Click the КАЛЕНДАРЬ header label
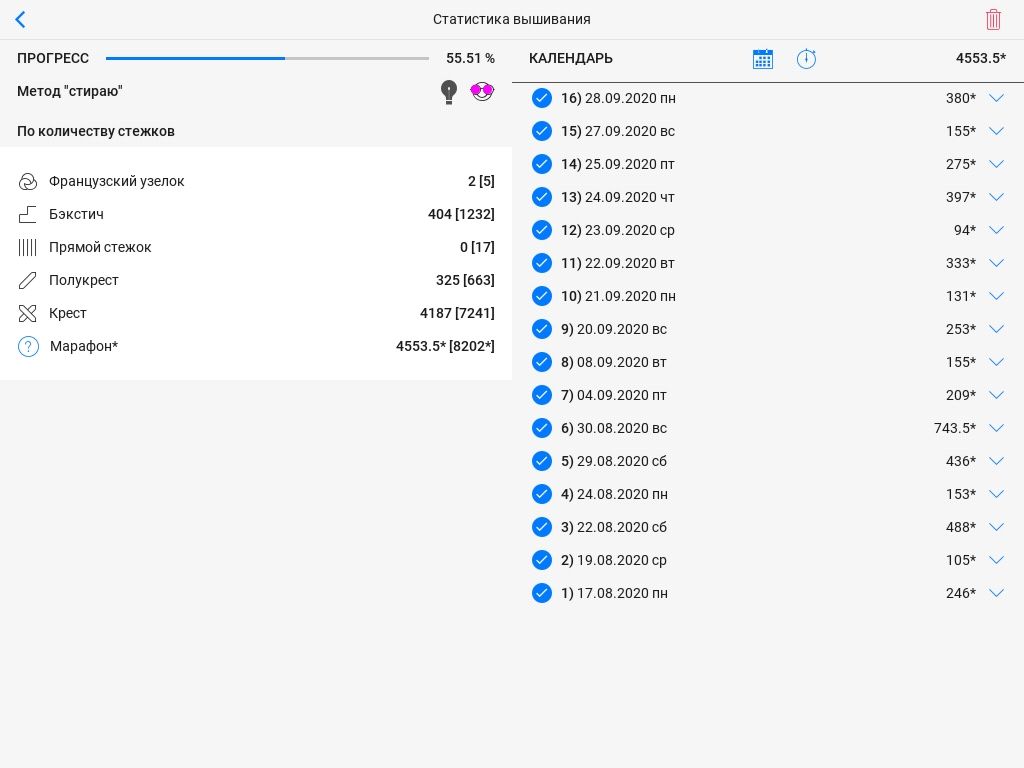The width and height of the screenshot is (1024, 768). click(571, 59)
